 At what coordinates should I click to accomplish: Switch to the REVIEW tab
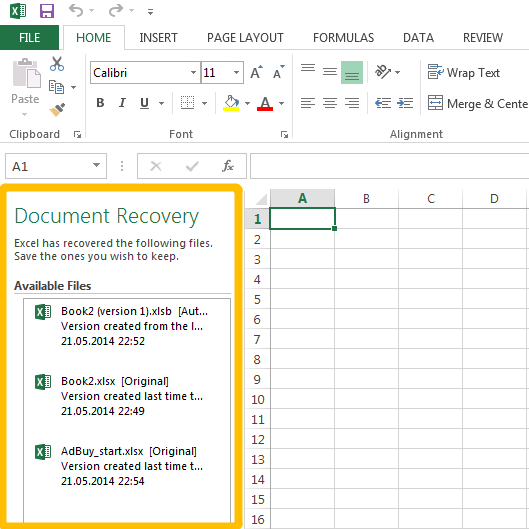click(483, 37)
